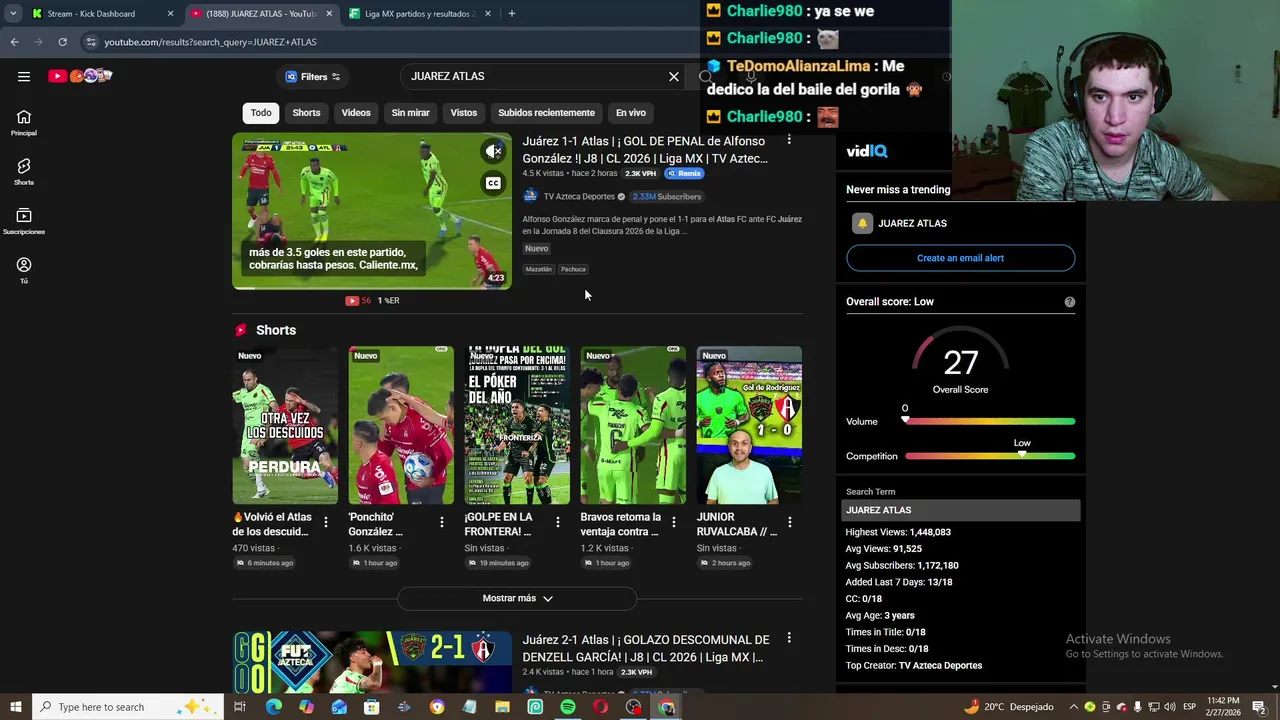Open the Overall score help icon
This screenshot has height=720, width=1280.
tap(1069, 301)
